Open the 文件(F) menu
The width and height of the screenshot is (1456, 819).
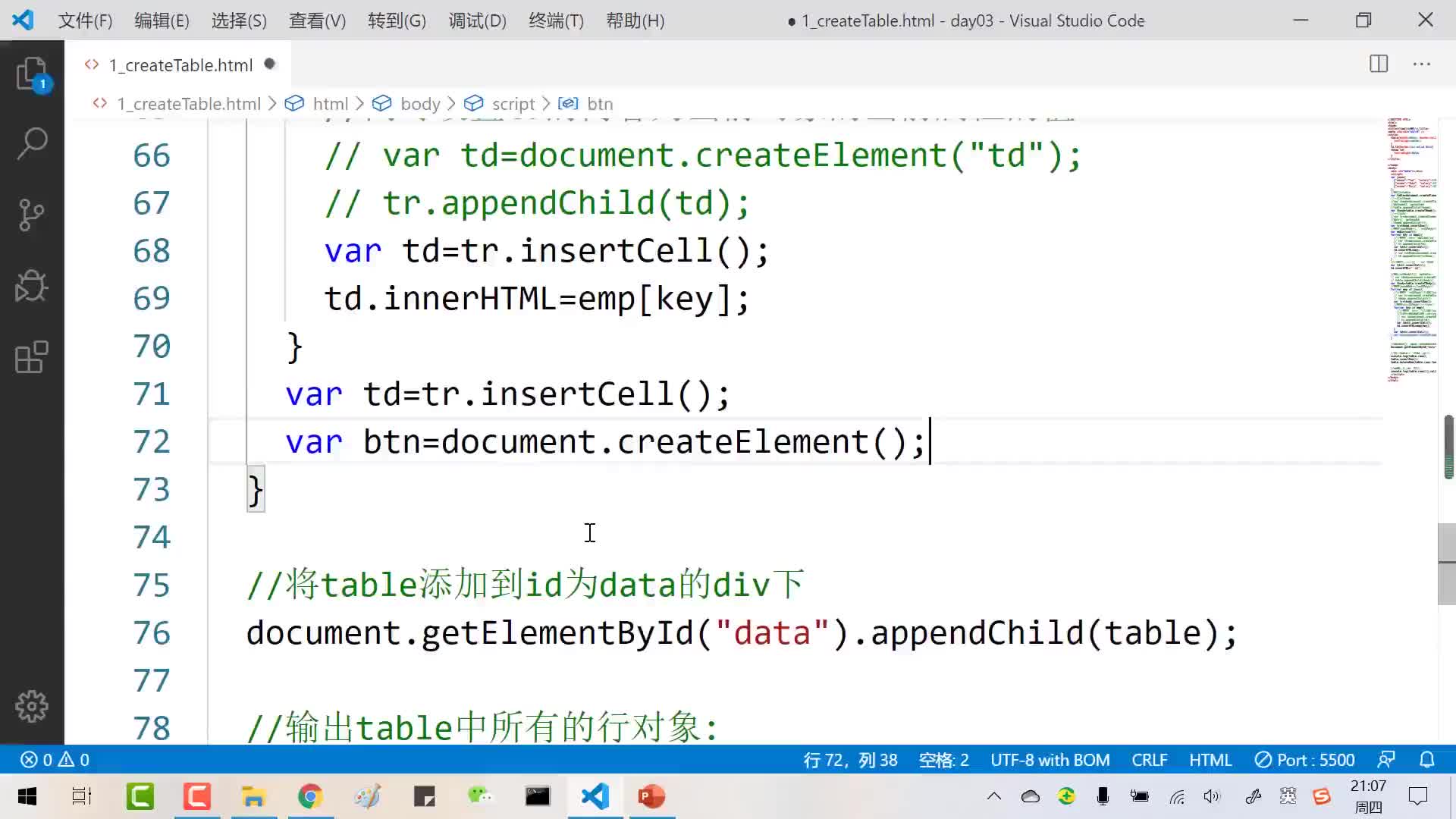pyautogui.click(x=85, y=20)
